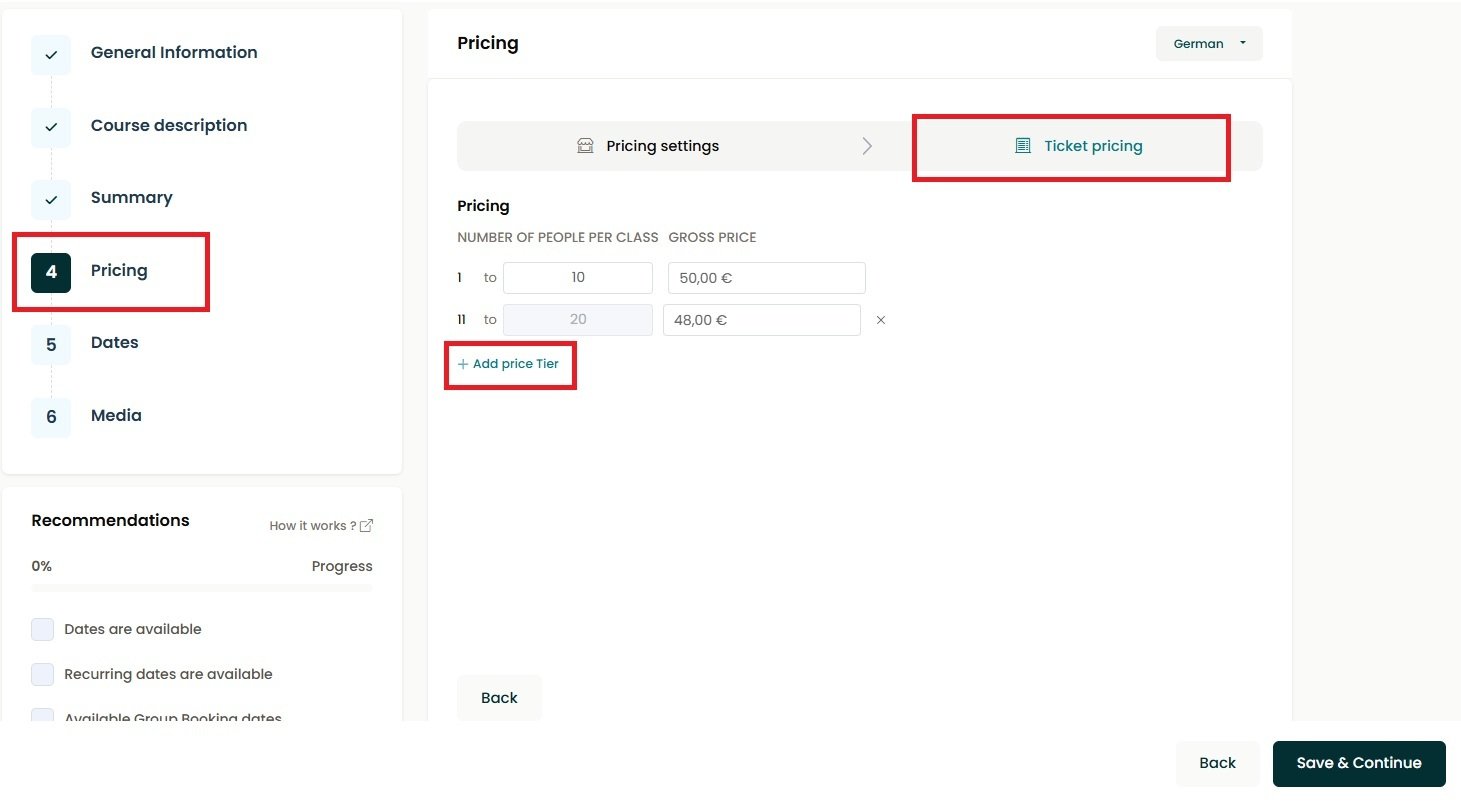1461x802 pixels.
Task: Tick Recurring dates are available checkbox
Action: tap(42, 674)
